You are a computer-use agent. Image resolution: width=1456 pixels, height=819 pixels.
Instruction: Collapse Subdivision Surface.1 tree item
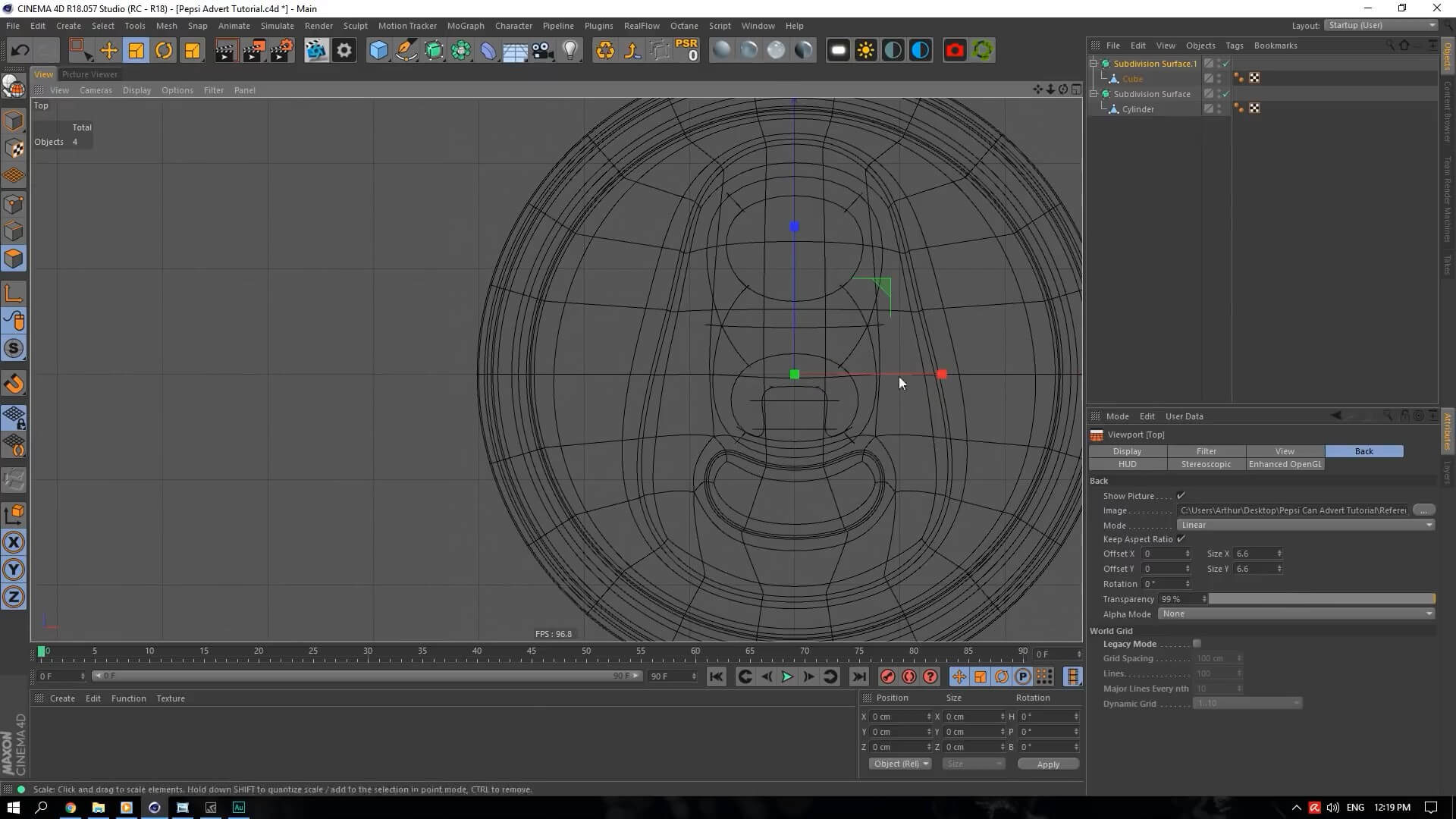click(x=1094, y=64)
